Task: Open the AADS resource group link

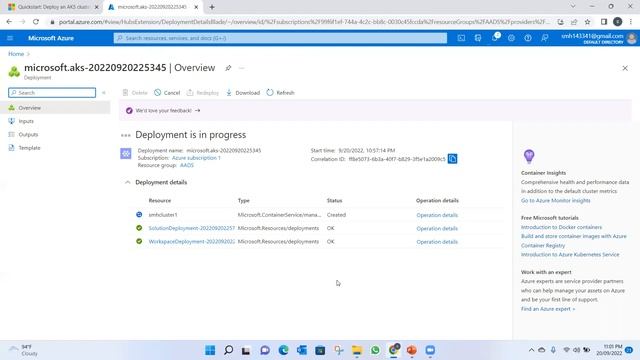Action: click(187, 165)
